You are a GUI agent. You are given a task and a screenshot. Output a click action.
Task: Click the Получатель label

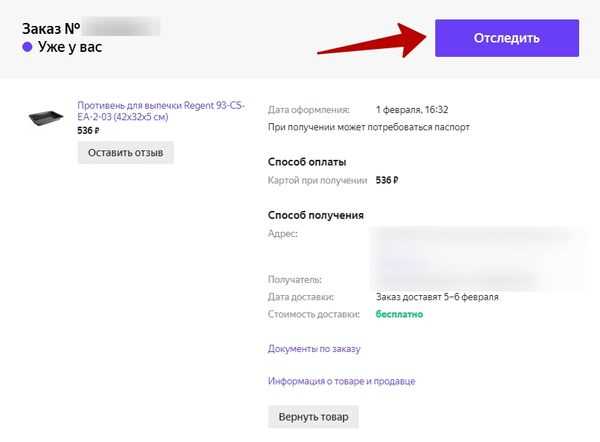coord(295,280)
